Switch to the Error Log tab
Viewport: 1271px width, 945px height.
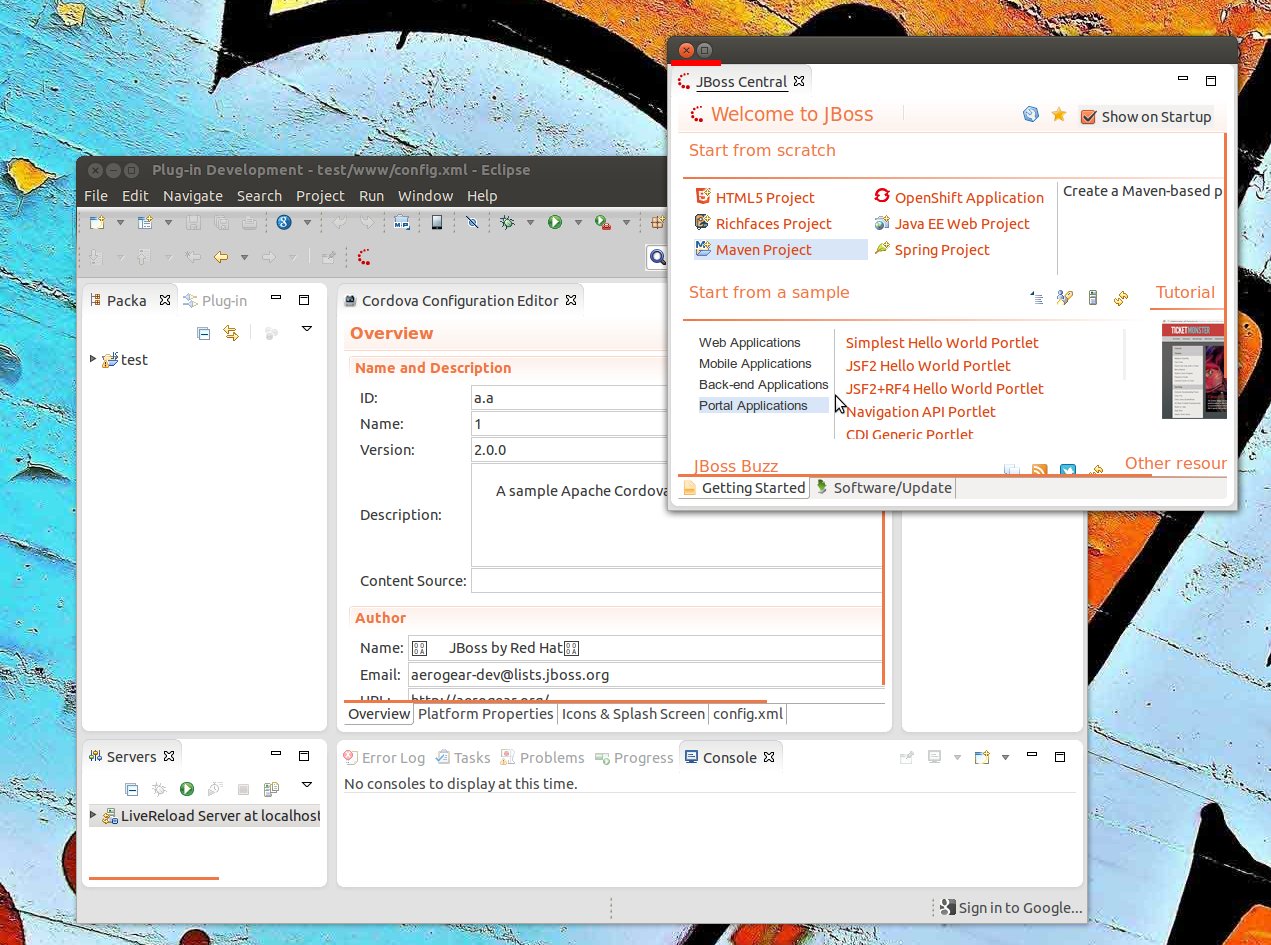point(384,757)
